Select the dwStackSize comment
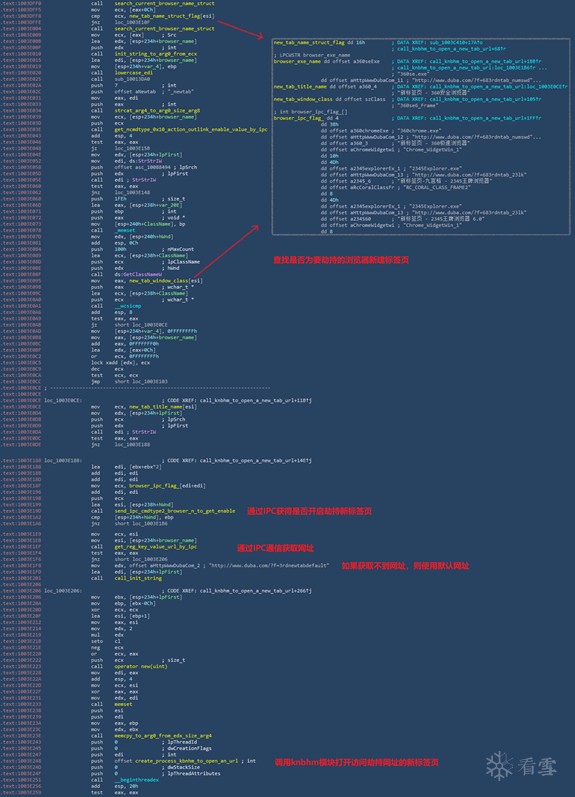Screen dimensions: 575x797 pyautogui.click(x=181, y=767)
